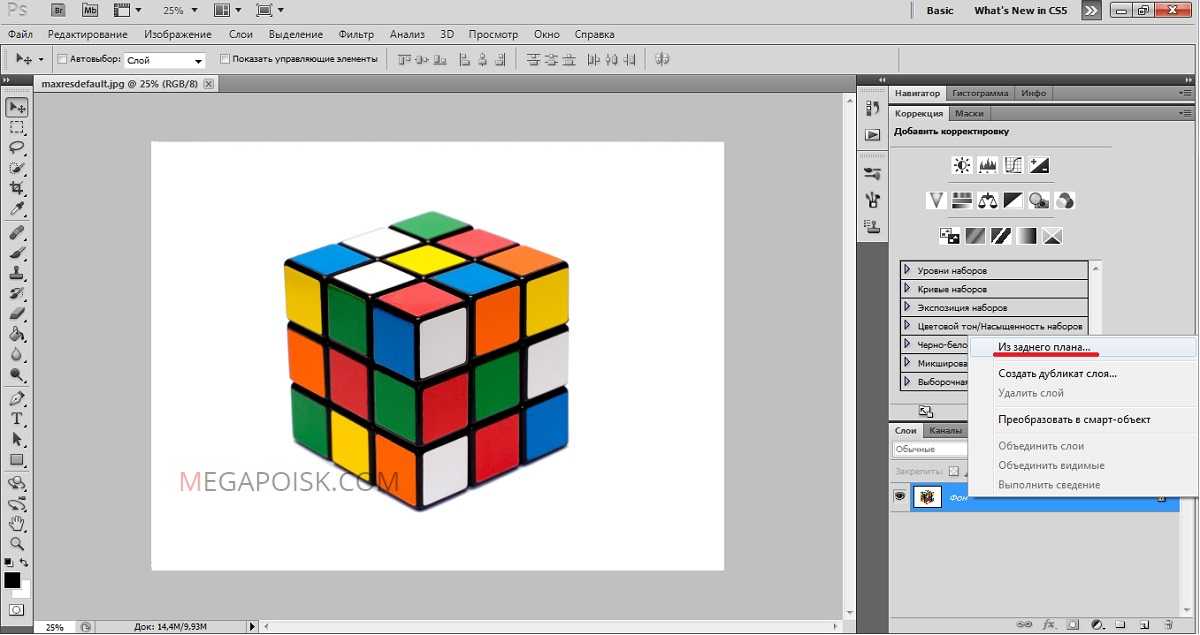Open the Bridge (Br) launcher

[x=58, y=10]
